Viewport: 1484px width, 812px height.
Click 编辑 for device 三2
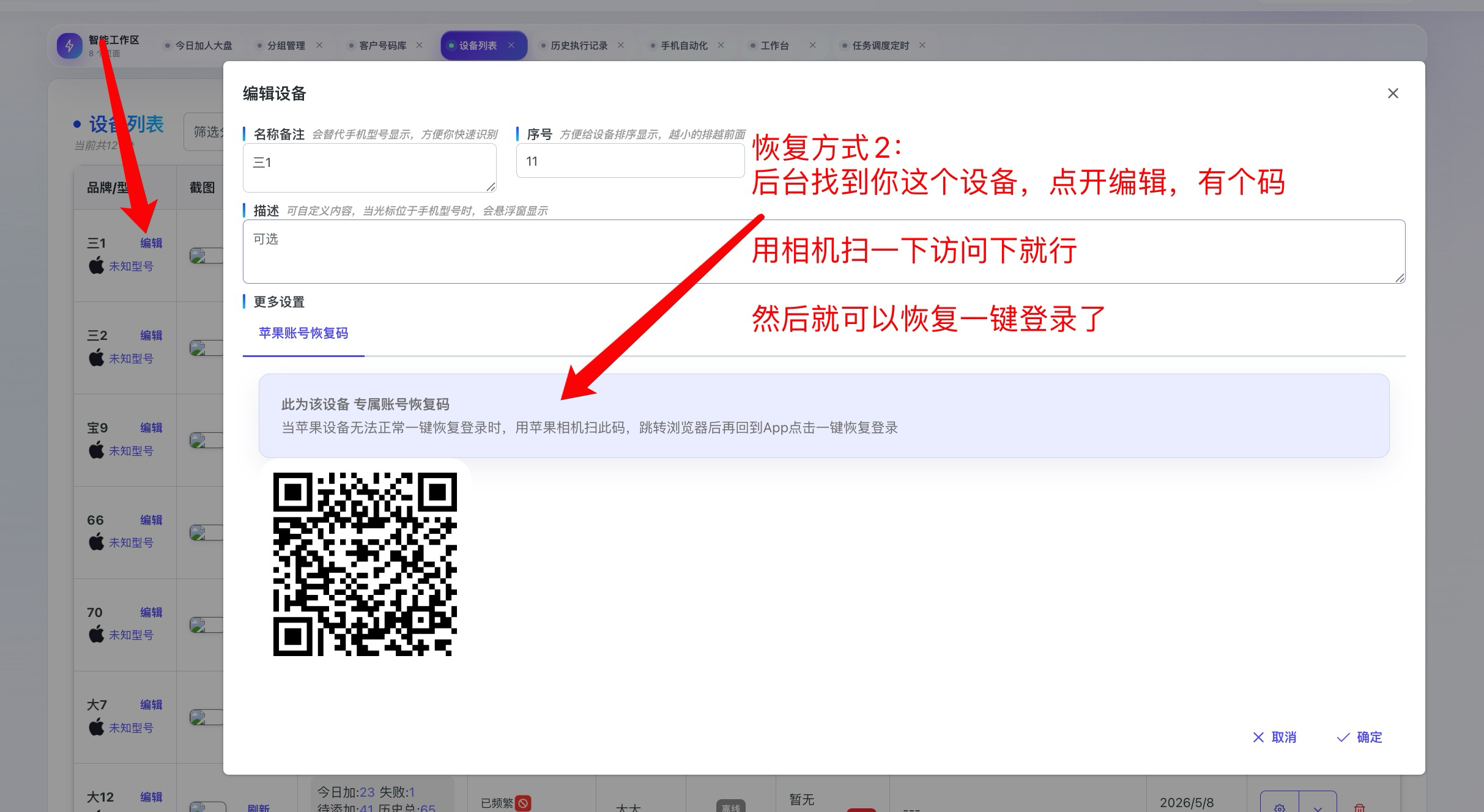[151, 336]
